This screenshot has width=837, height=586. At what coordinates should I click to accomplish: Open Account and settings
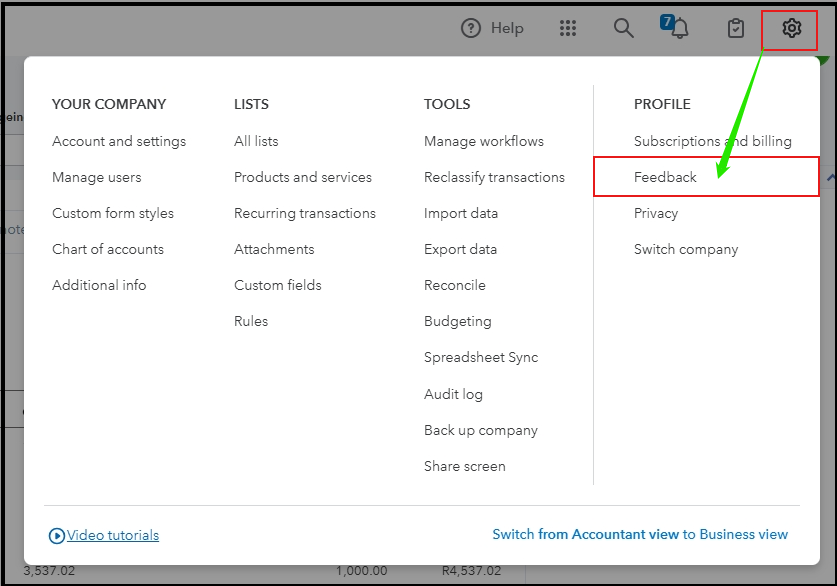[x=119, y=141]
